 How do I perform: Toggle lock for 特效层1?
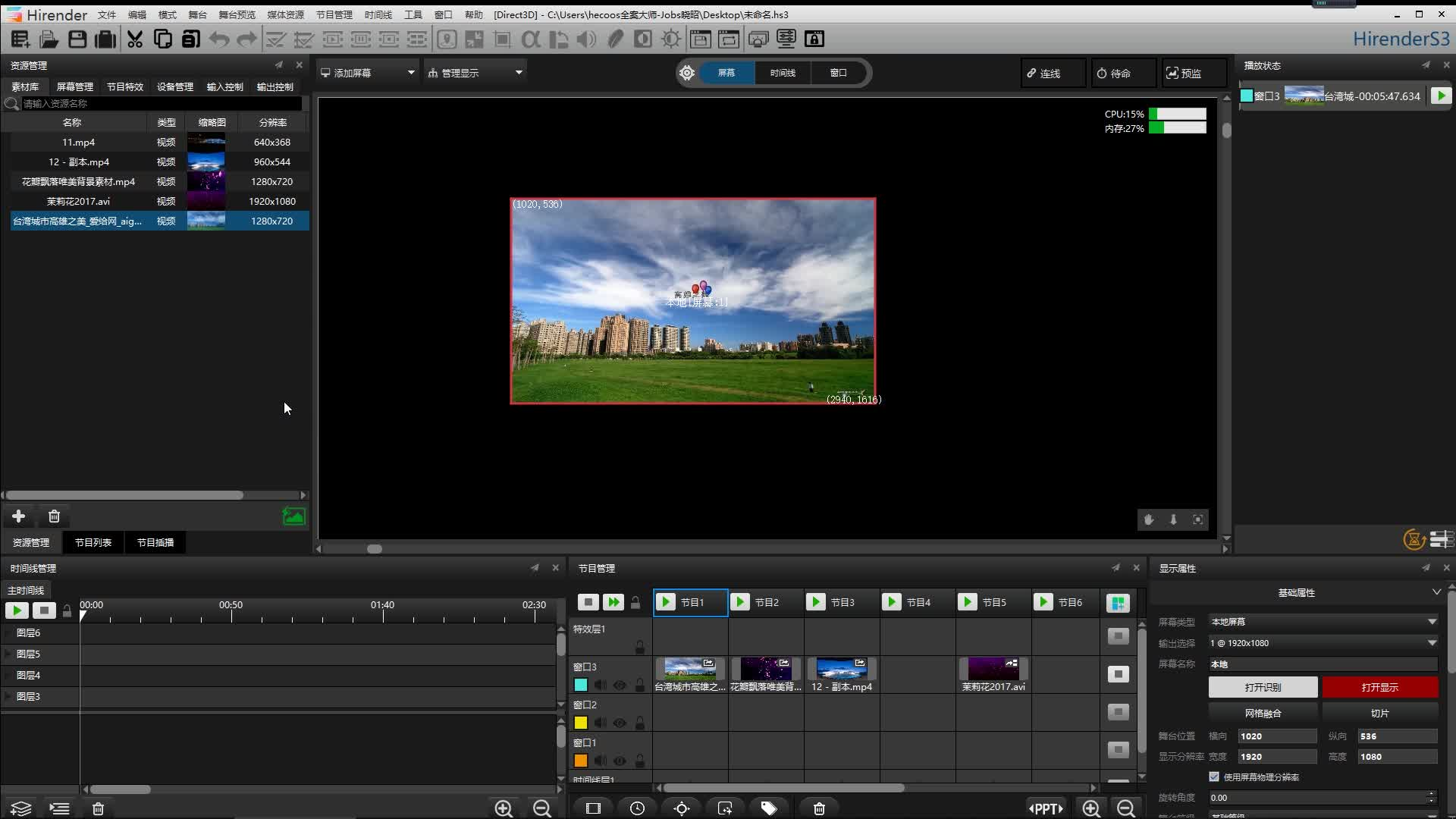[640, 647]
